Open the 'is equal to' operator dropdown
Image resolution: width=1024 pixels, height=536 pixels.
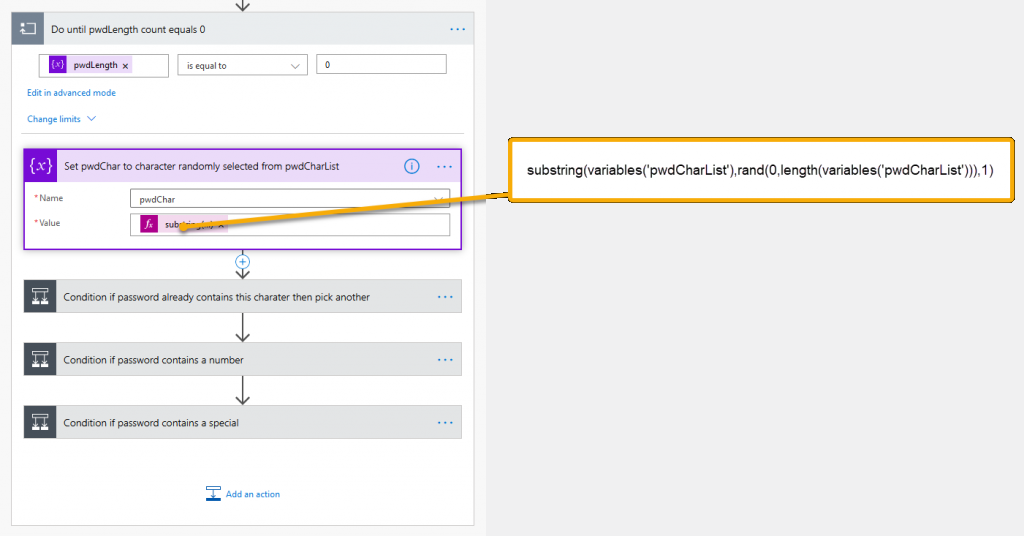click(x=242, y=66)
